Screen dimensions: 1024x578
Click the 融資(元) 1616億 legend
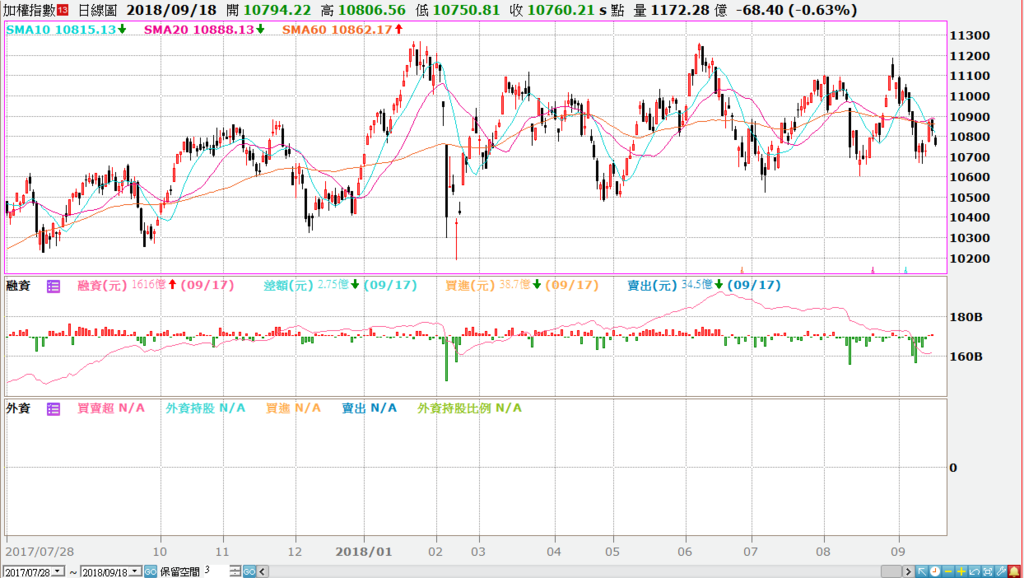point(155,285)
